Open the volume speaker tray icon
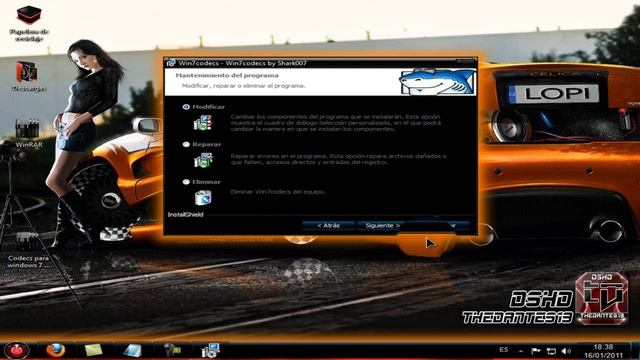640x360 pixels. pos(566,351)
